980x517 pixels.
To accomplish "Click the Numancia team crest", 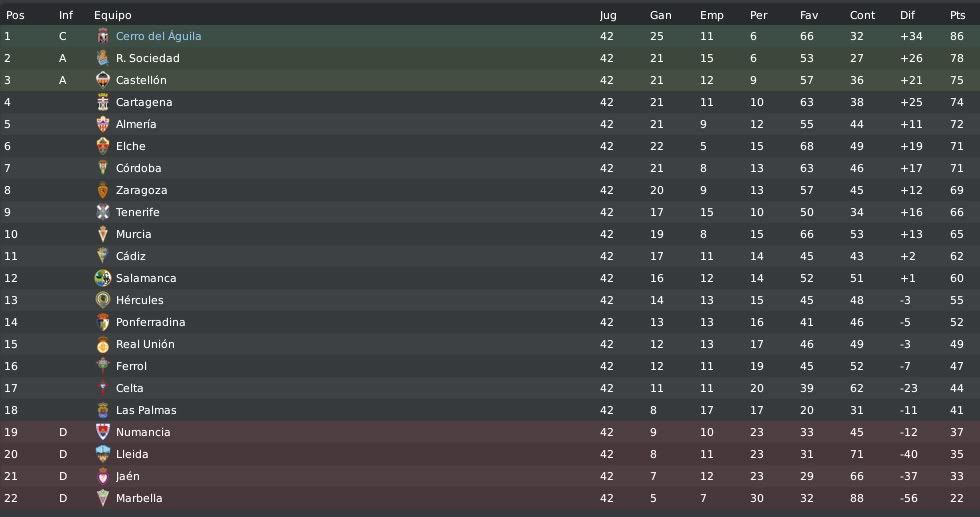I will (102, 432).
